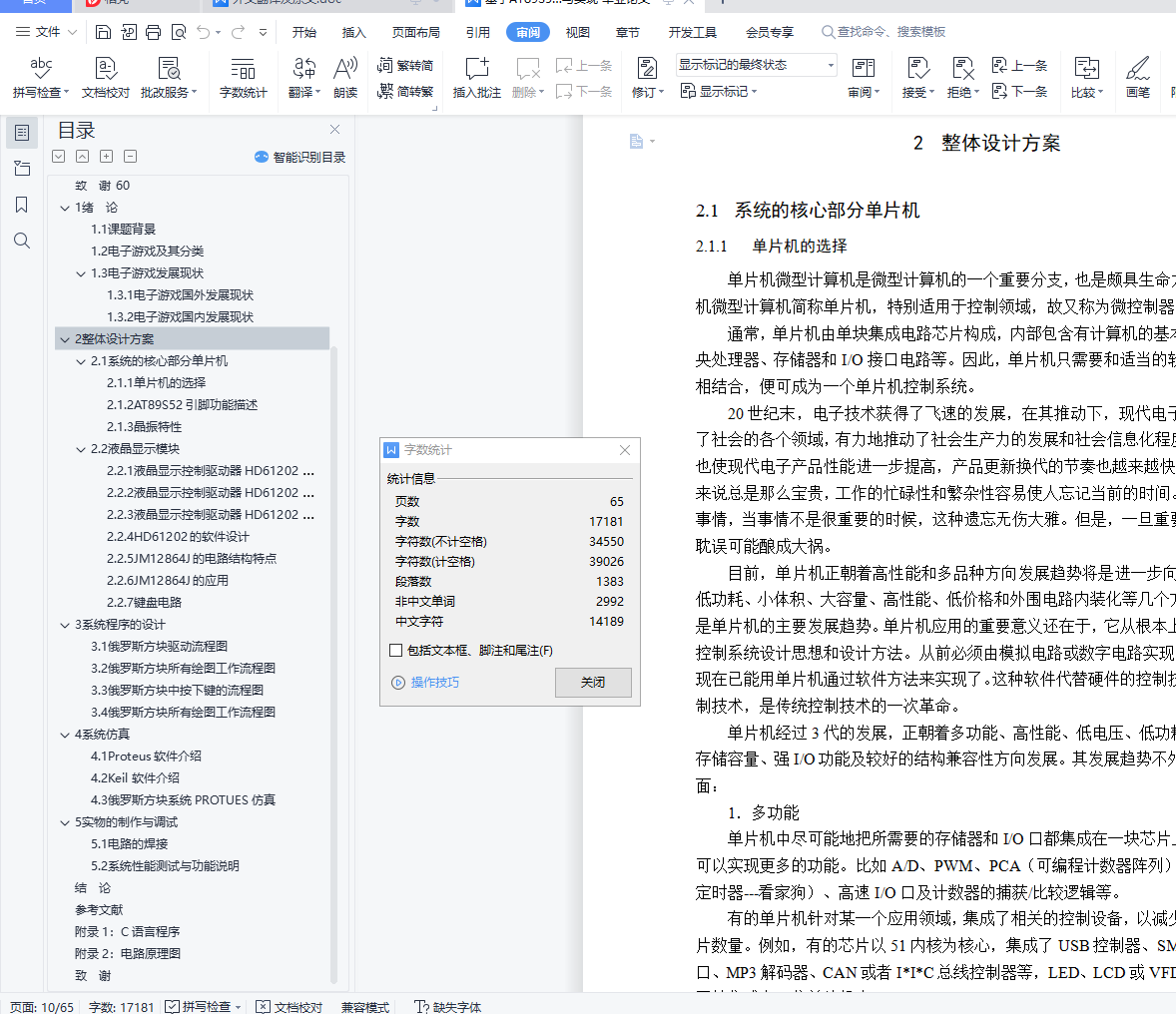1176x1014 pixels.
Task: Open the 显示标记的最终状态 dropdown
Action: pyautogui.click(x=756, y=65)
